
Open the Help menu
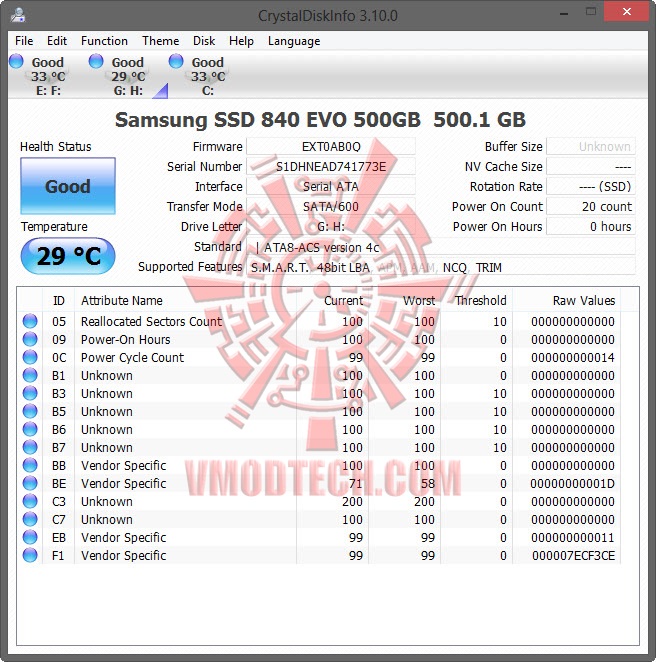pyautogui.click(x=241, y=41)
